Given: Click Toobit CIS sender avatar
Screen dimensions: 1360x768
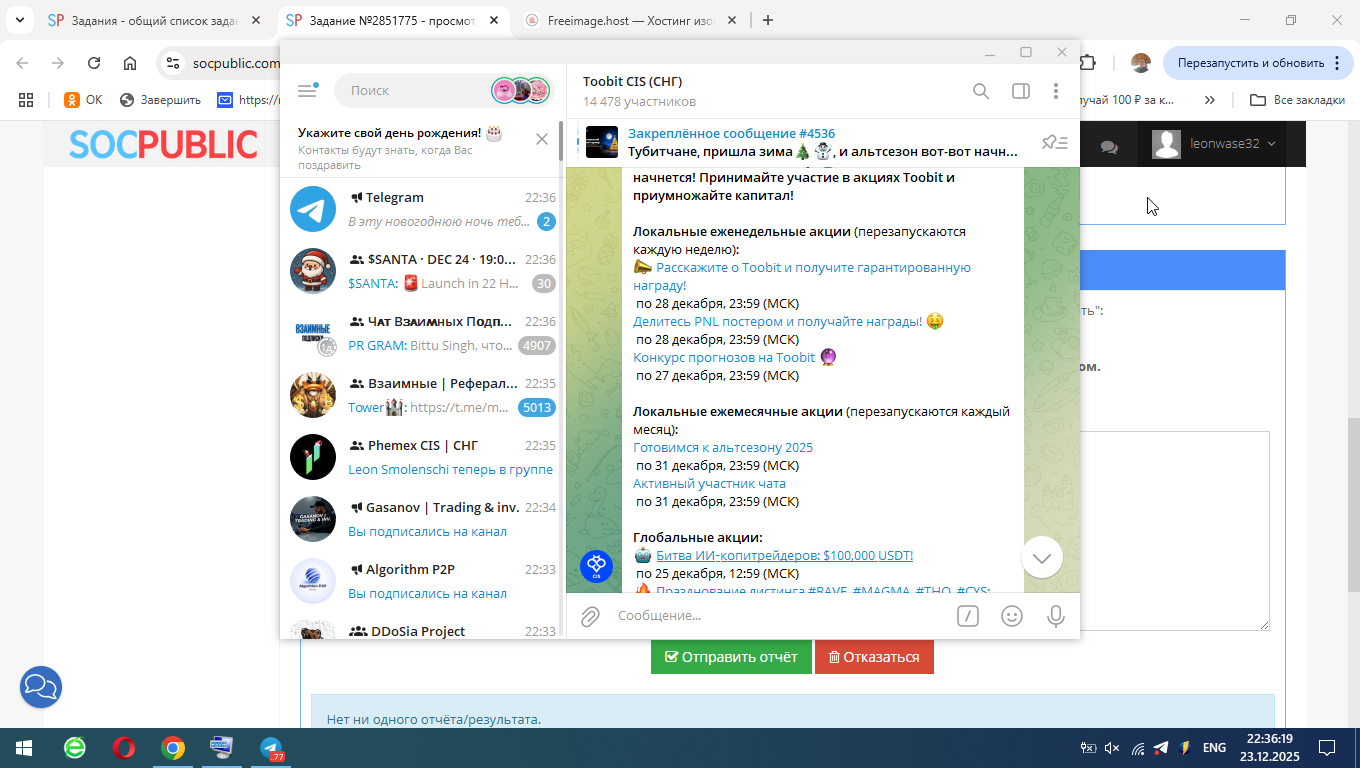Looking at the screenshot, I should 597,566.
